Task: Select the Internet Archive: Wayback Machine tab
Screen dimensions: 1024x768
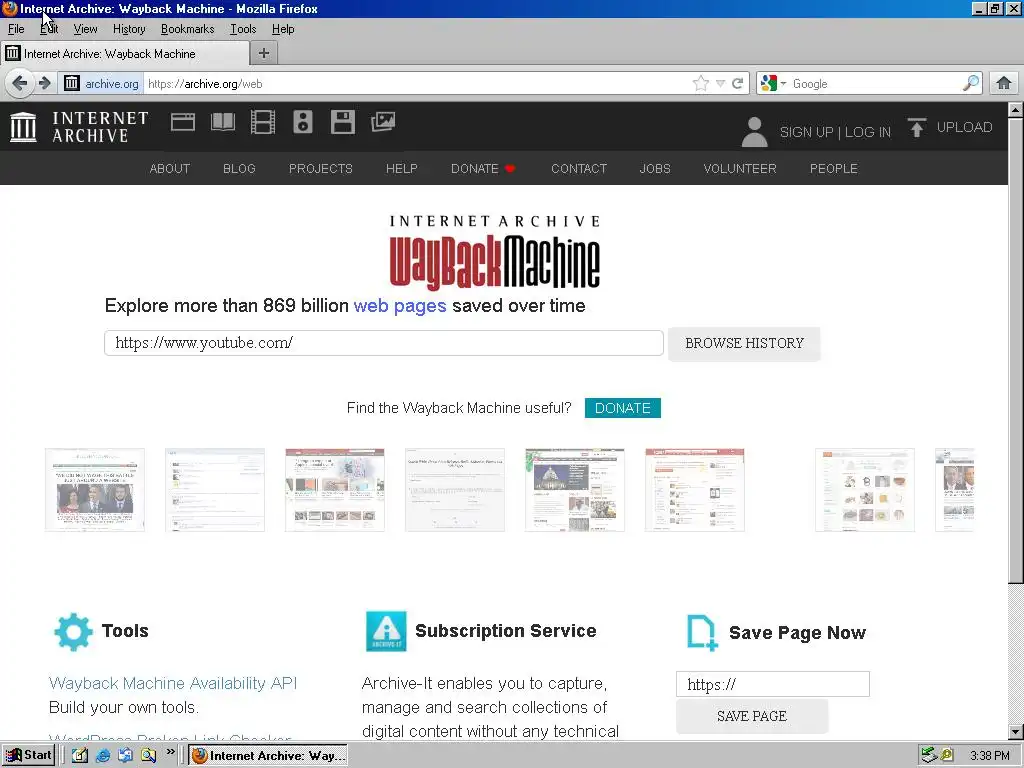Action: pyautogui.click(x=125, y=54)
